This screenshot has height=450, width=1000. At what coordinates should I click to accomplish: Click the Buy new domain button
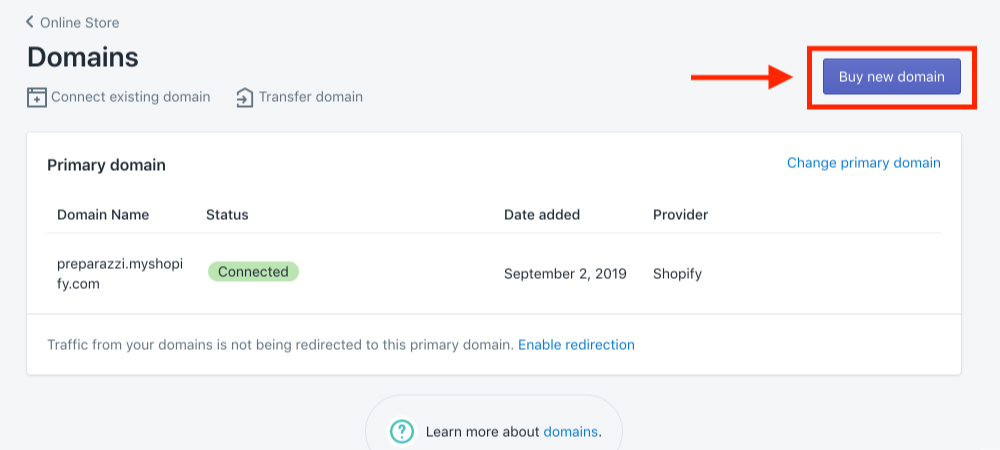tap(892, 76)
